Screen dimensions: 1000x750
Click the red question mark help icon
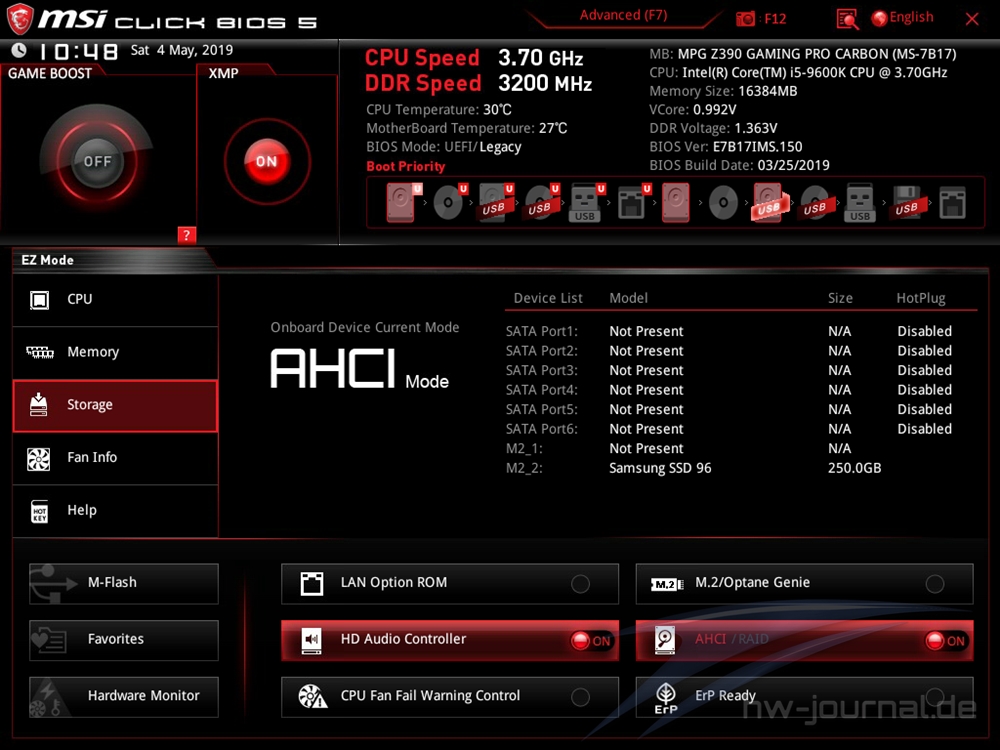point(186,235)
